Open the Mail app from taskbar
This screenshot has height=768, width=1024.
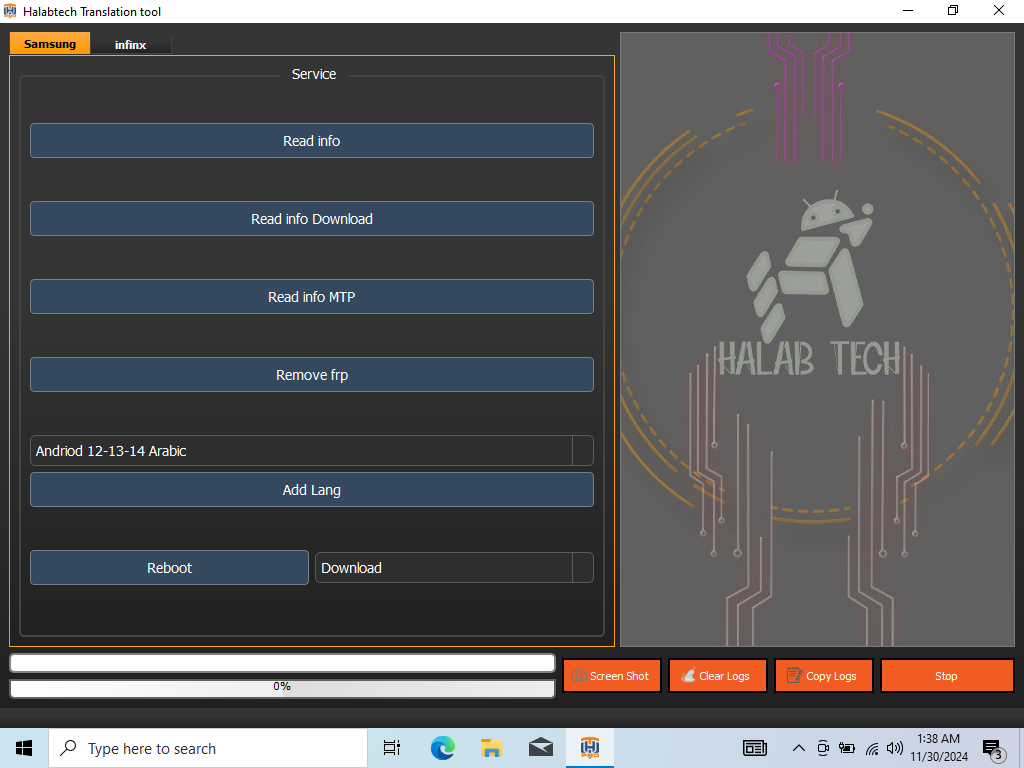(x=541, y=748)
